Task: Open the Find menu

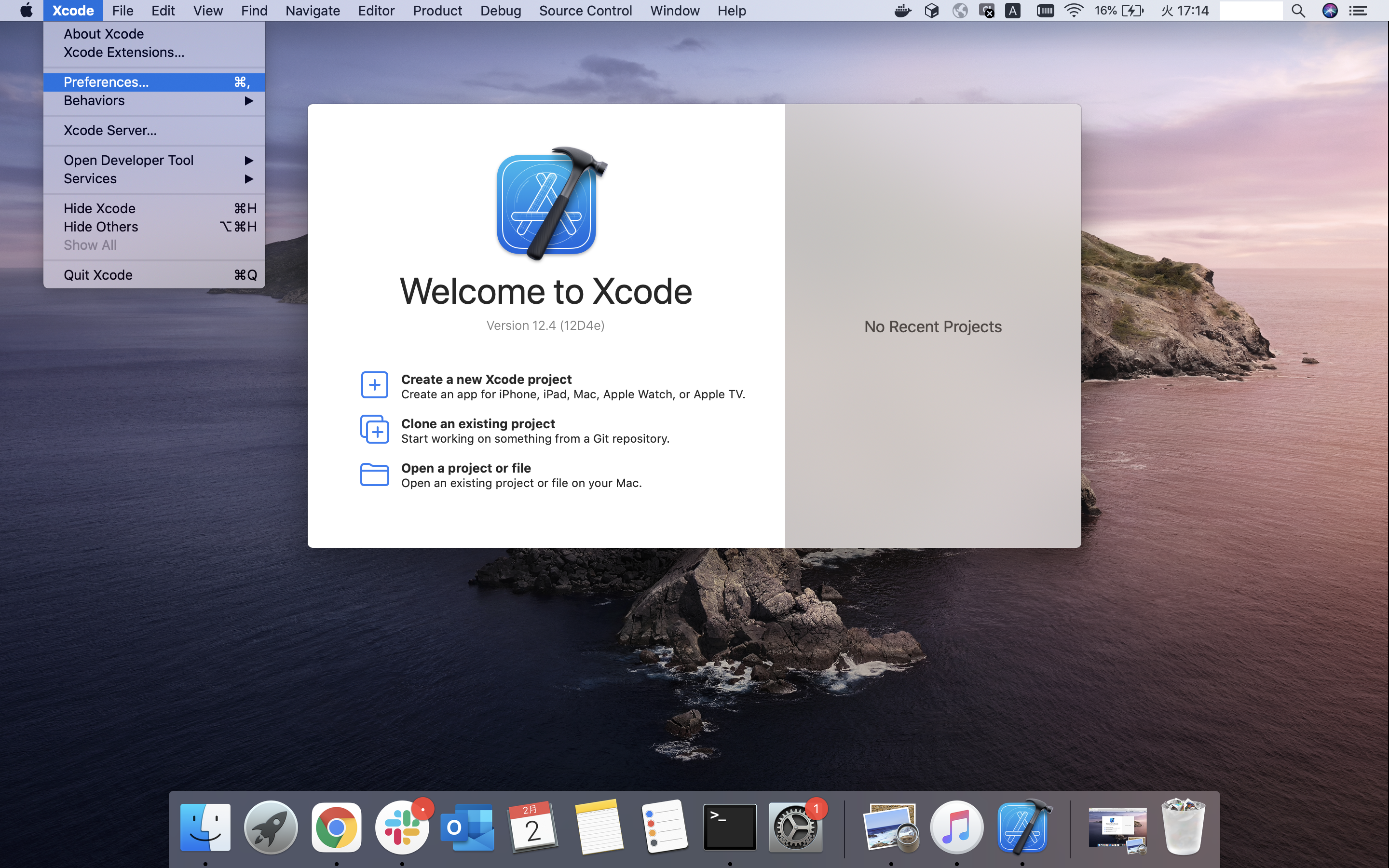Action: [x=254, y=10]
